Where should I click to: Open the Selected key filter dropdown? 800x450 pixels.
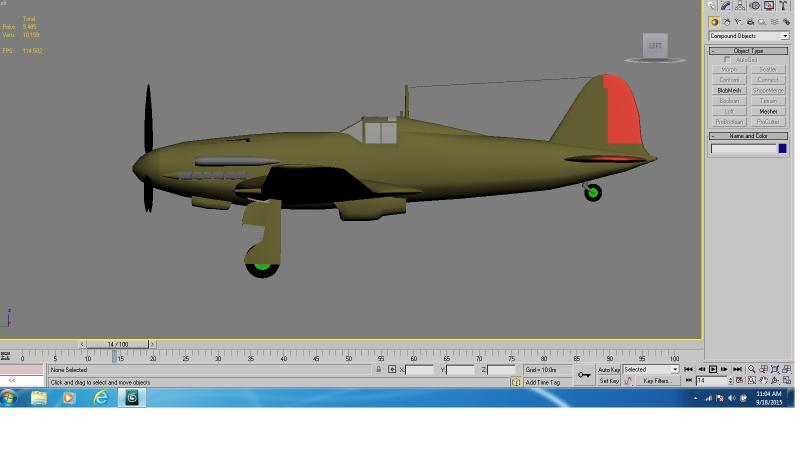[651, 369]
